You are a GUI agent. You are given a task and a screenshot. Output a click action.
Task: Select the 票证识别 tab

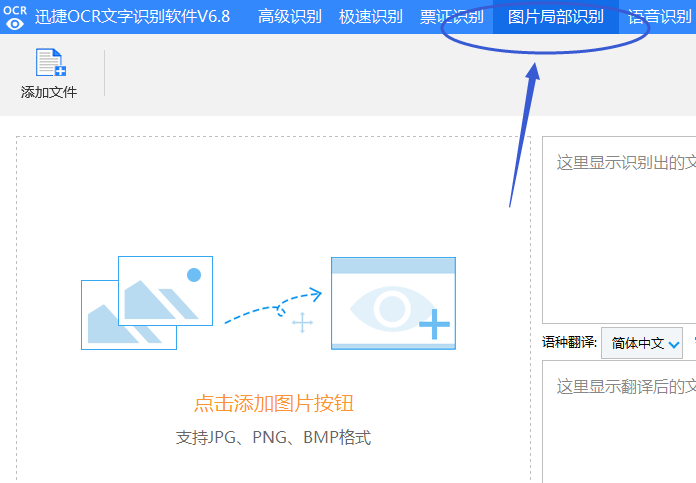point(451,17)
